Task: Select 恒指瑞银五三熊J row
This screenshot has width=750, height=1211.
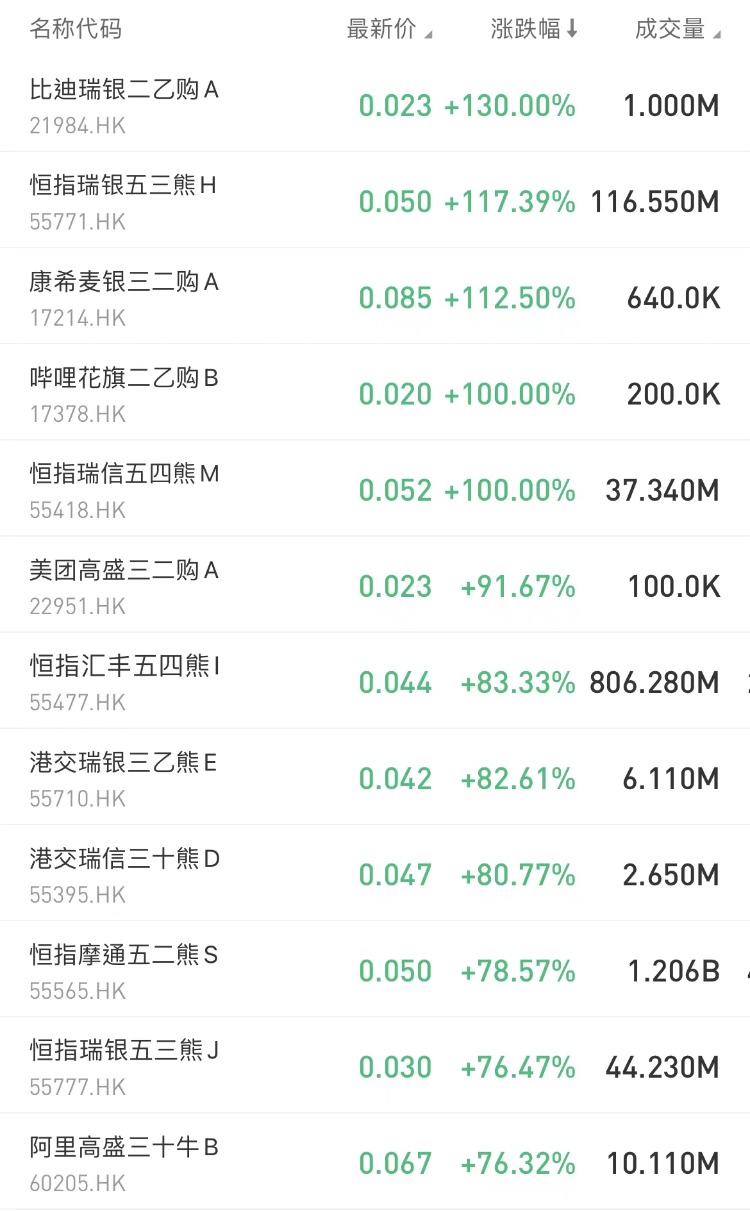Action: (124, 1051)
